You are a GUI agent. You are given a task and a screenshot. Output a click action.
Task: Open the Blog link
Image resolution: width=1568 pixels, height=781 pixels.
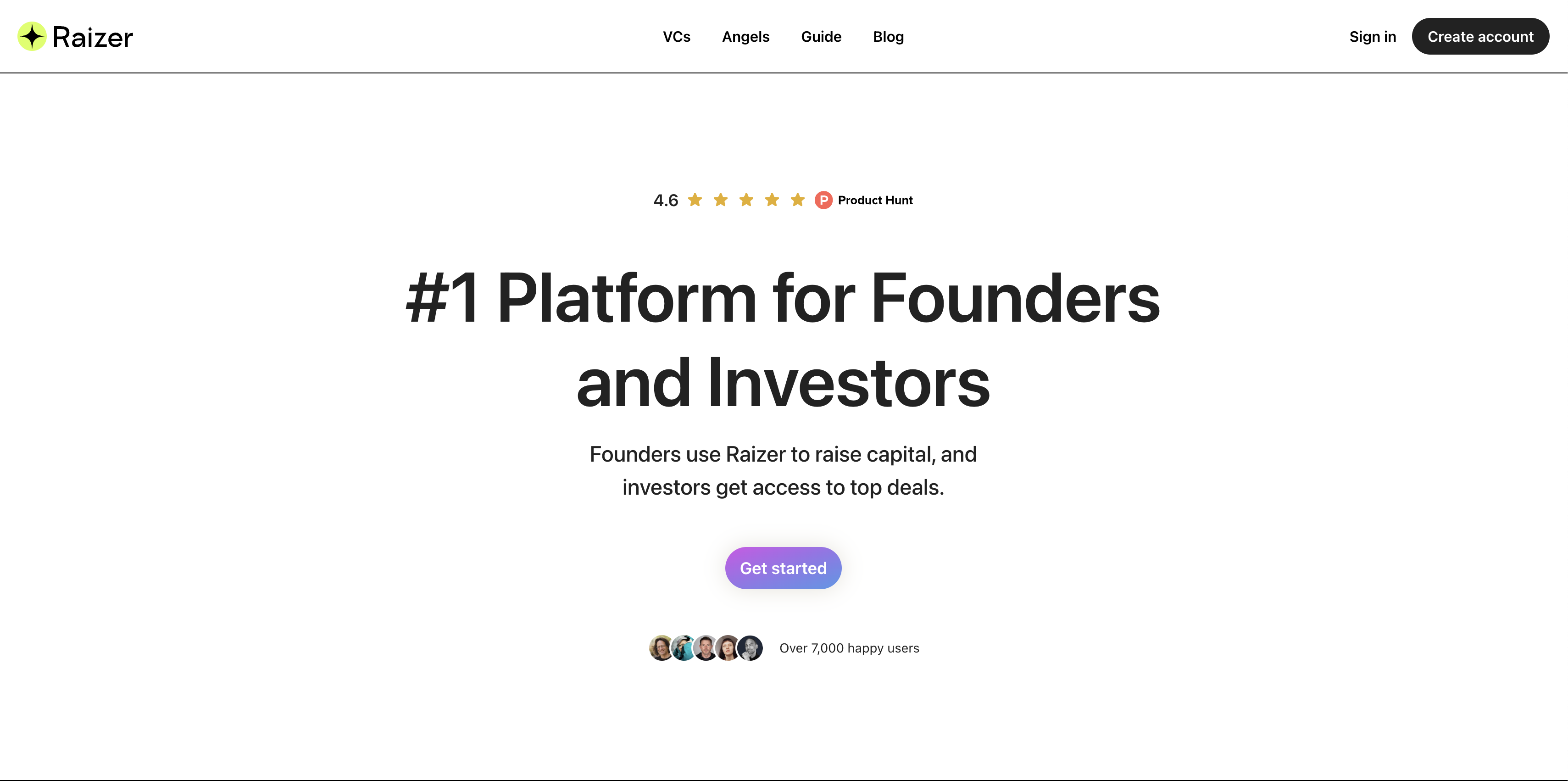pyautogui.click(x=888, y=37)
